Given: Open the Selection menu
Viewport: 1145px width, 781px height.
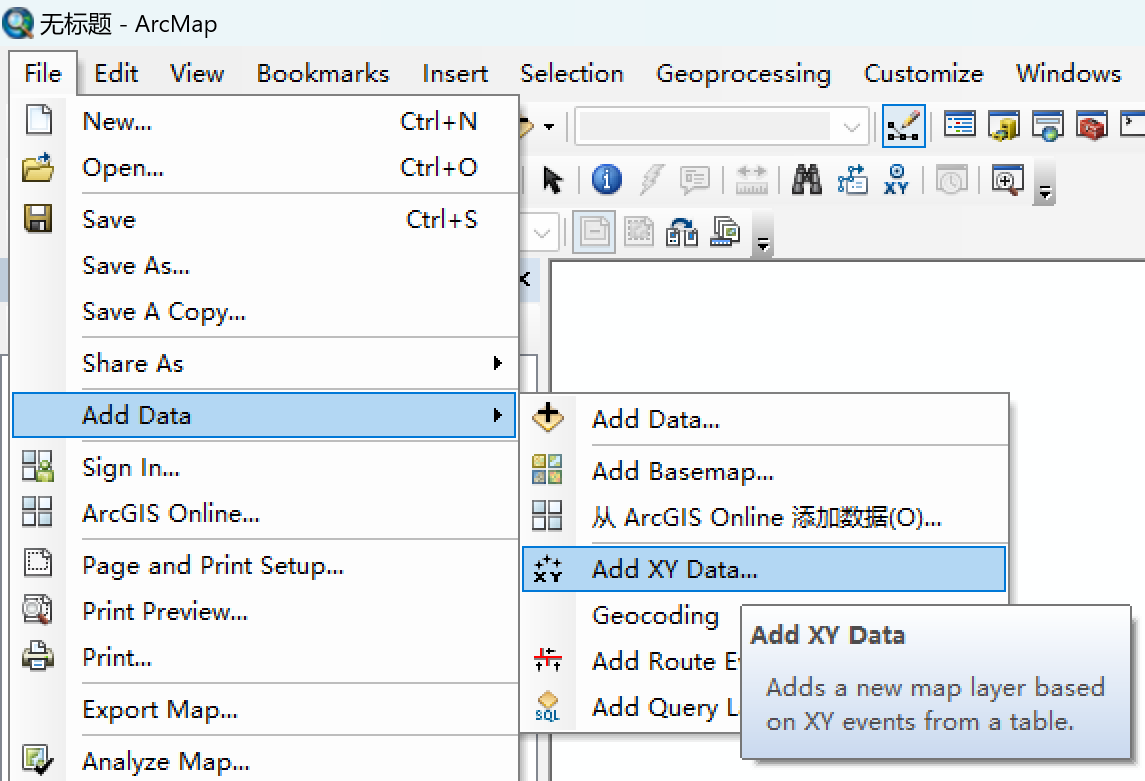Looking at the screenshot, I should click(572, 73).
